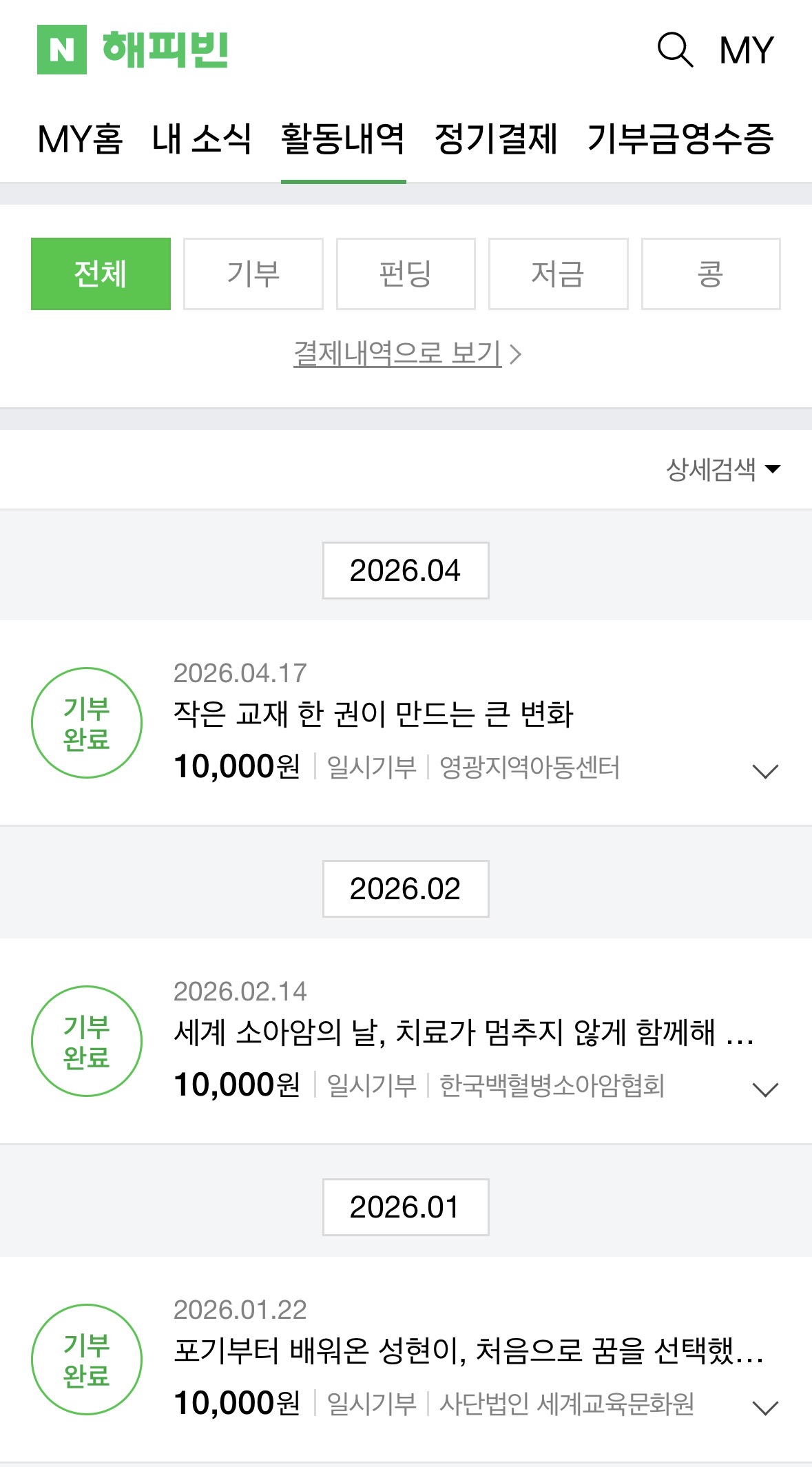
Task: Open the 결제내역으로 보기 link
Action: 406,353
